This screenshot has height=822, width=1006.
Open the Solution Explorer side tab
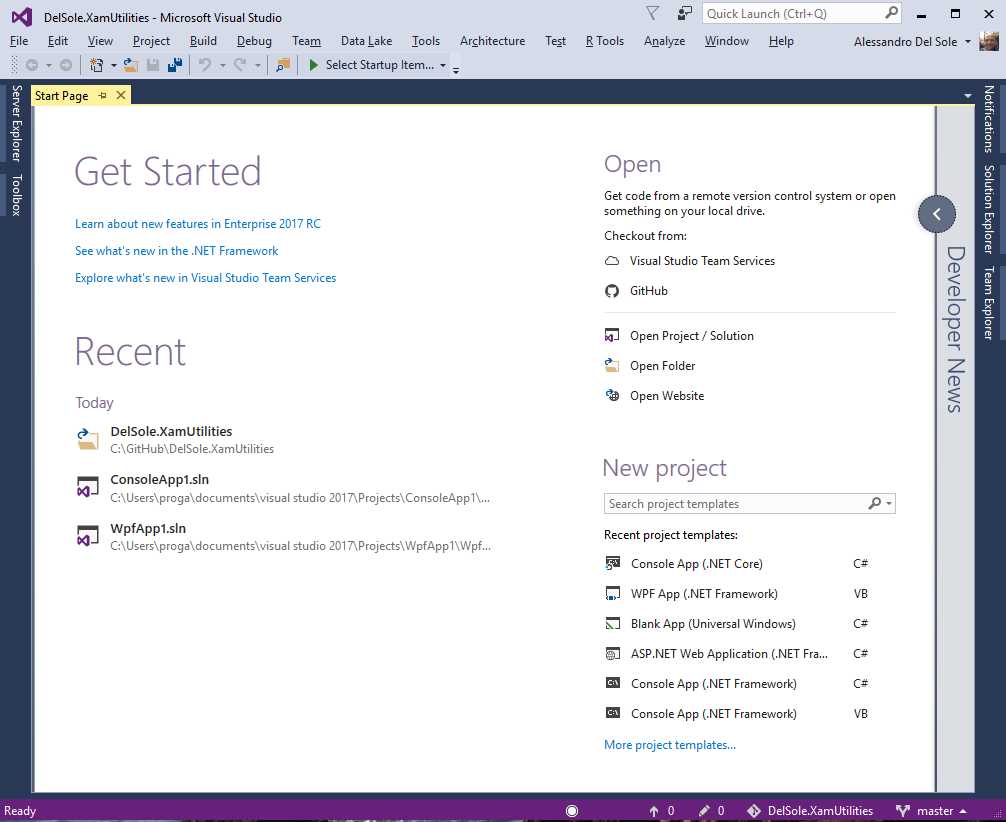(989, 209)
